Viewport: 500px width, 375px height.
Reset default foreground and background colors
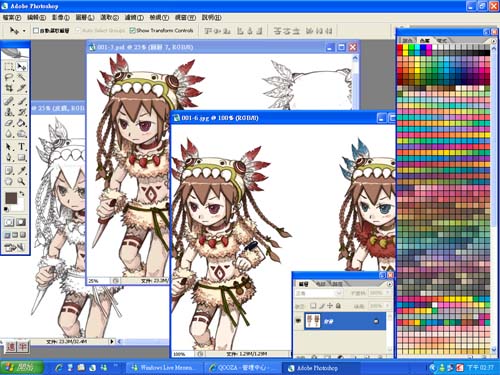[x=7, y=209]
